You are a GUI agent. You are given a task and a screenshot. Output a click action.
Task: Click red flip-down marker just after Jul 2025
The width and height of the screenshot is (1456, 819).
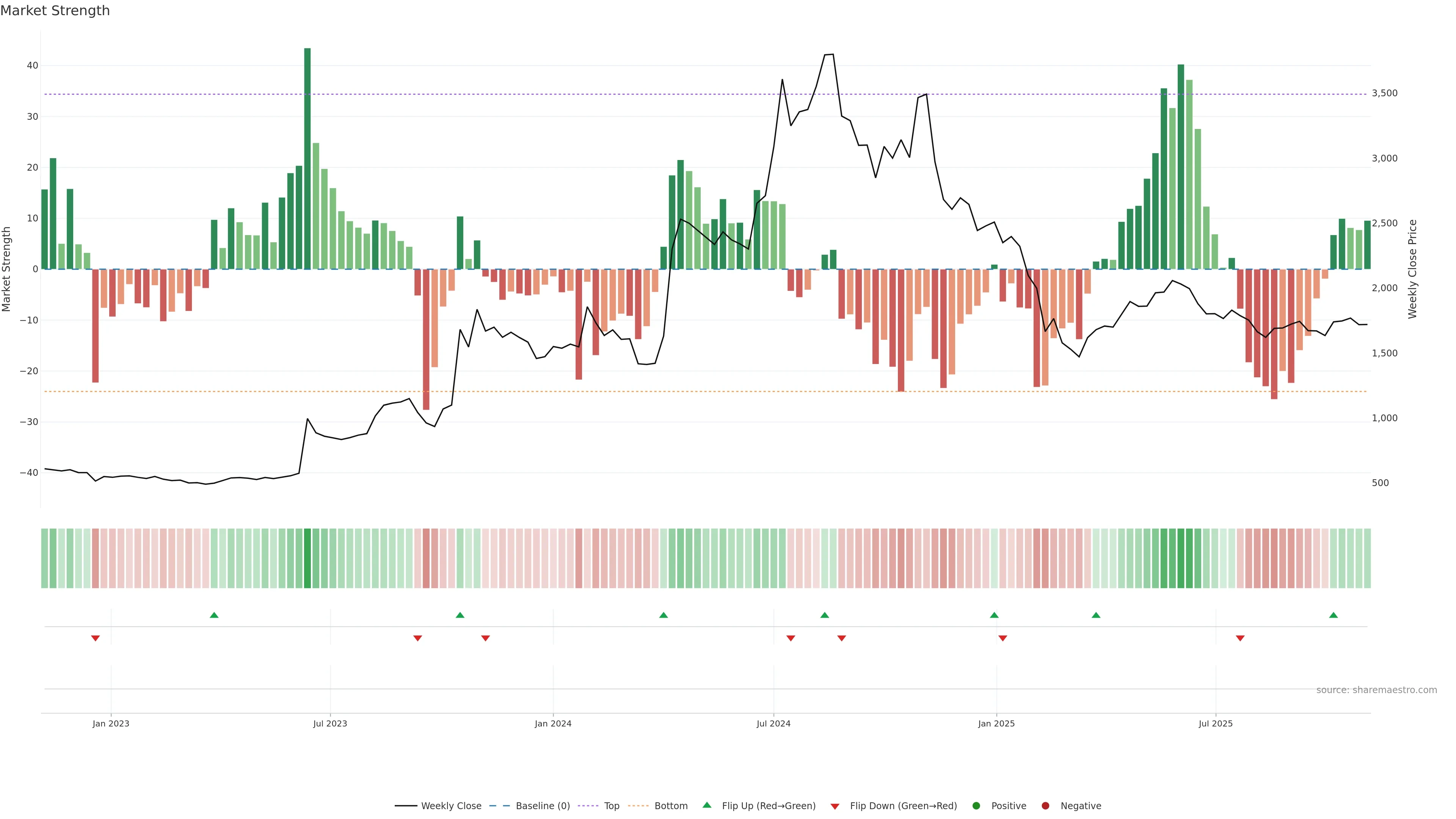tap(1240, 638)
